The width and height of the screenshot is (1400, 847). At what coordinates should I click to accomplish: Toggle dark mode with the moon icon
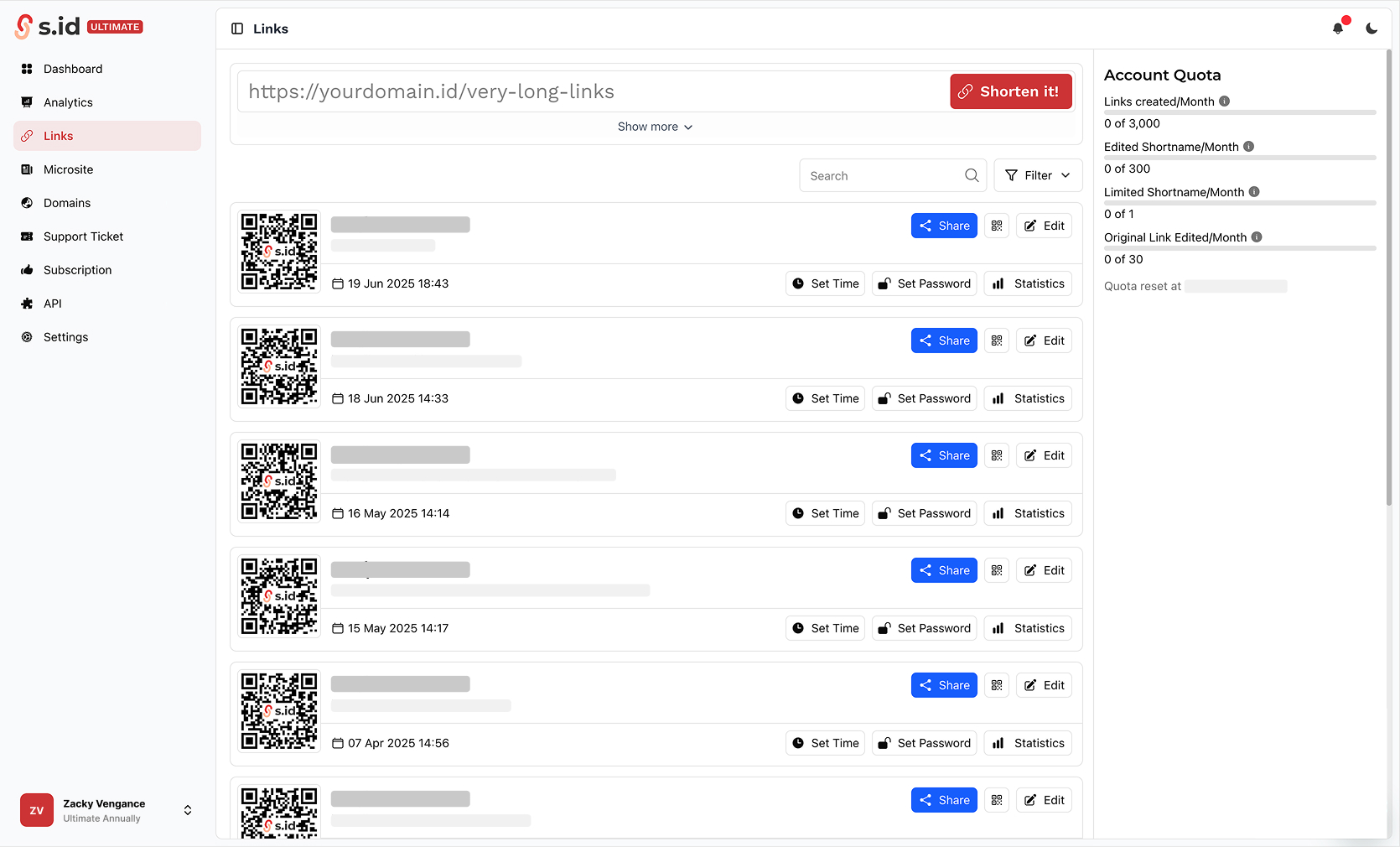pyautogui.click(x=1371, y=28)
